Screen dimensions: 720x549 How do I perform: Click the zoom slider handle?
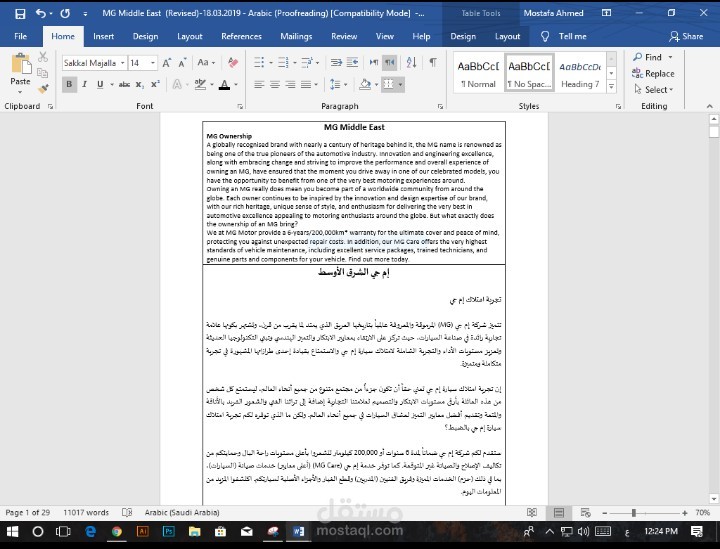point(634,513)
